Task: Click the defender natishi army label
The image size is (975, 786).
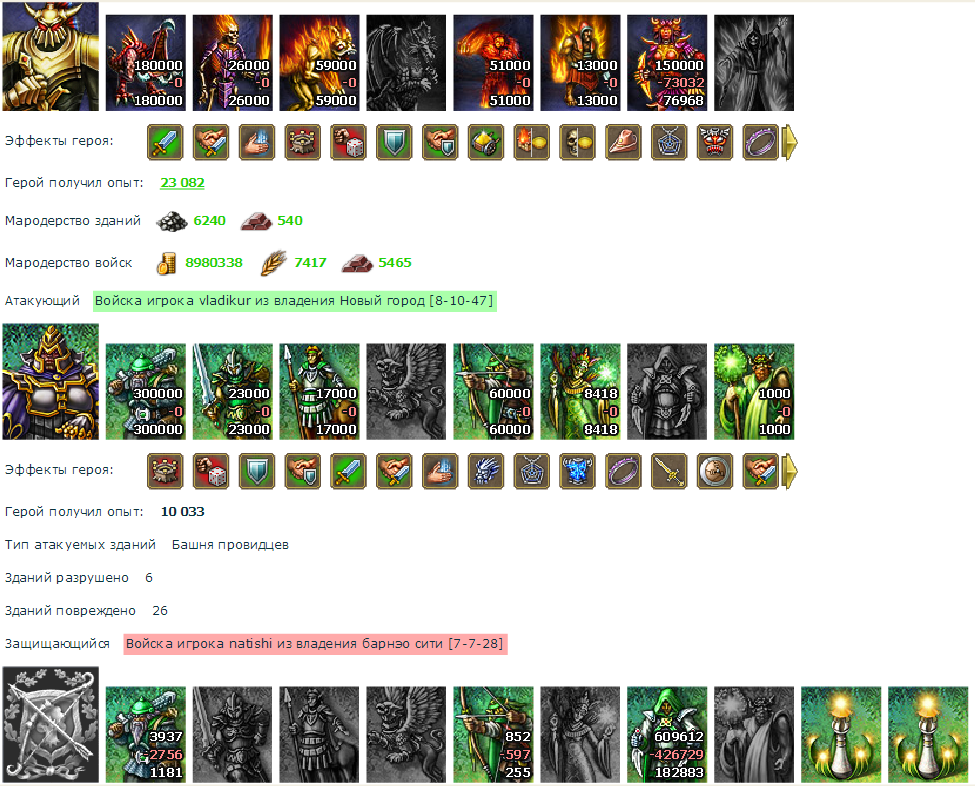Action: (315, 644)
